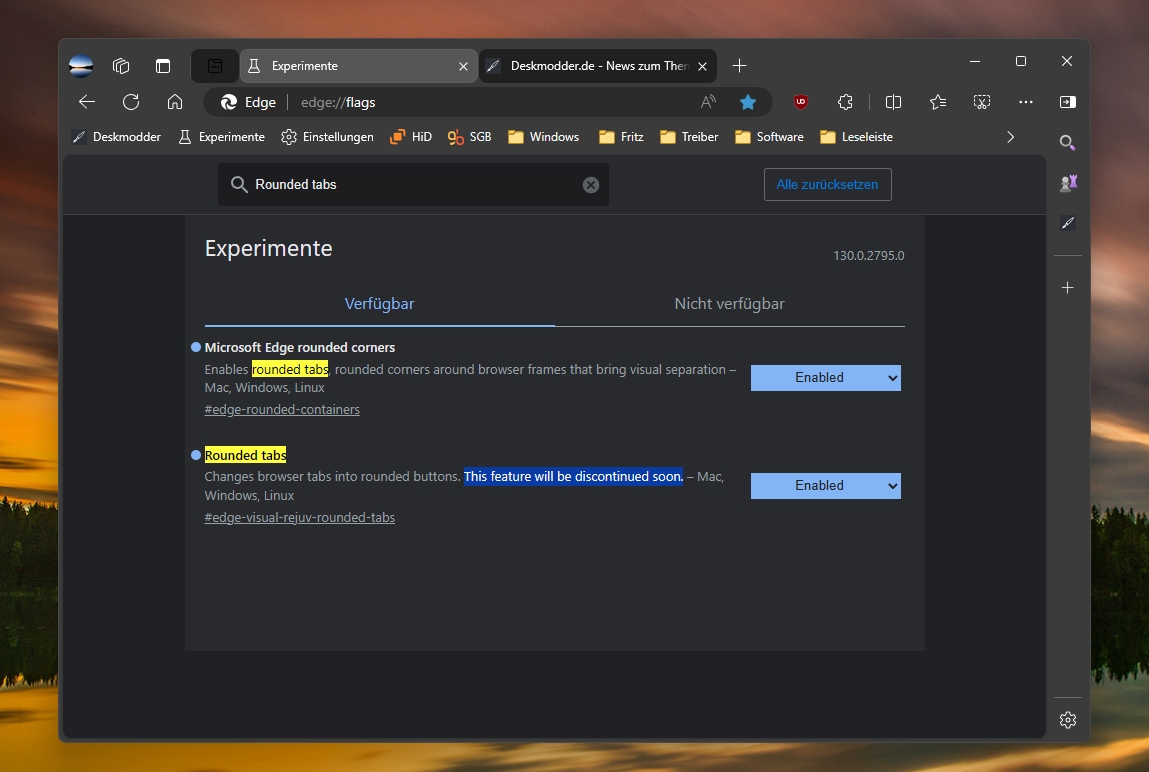Switch to the Nicht verfügbar tab
The width and height of the screenshot is (1149, 772).
729,304
